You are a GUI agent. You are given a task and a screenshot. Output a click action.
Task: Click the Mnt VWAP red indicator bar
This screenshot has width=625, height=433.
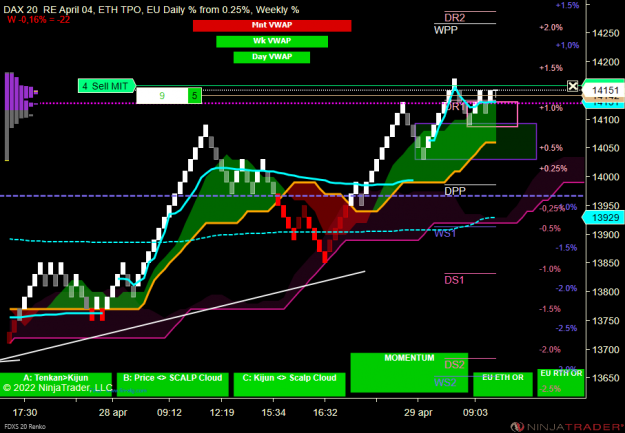pyautogui.click(x=272, y=26)
